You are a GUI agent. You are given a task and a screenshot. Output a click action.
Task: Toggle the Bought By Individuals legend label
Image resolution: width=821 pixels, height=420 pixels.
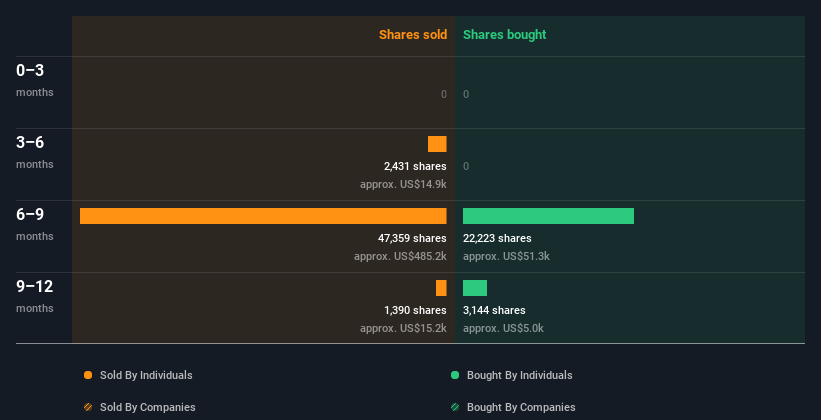point(519,375)
